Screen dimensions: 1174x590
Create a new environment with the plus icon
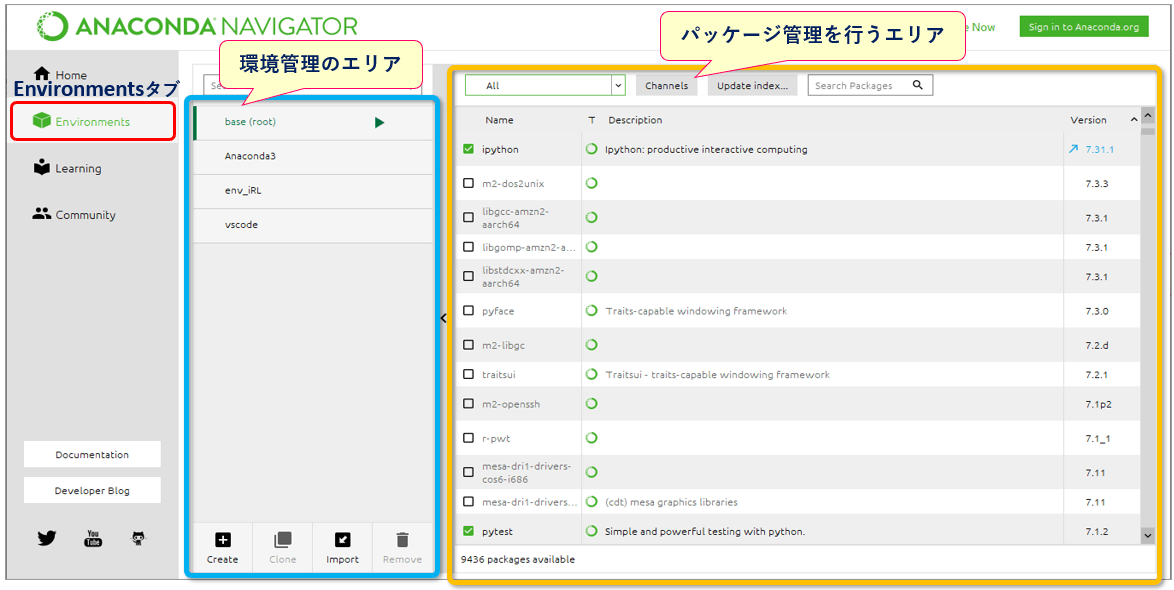click(222, 540)
